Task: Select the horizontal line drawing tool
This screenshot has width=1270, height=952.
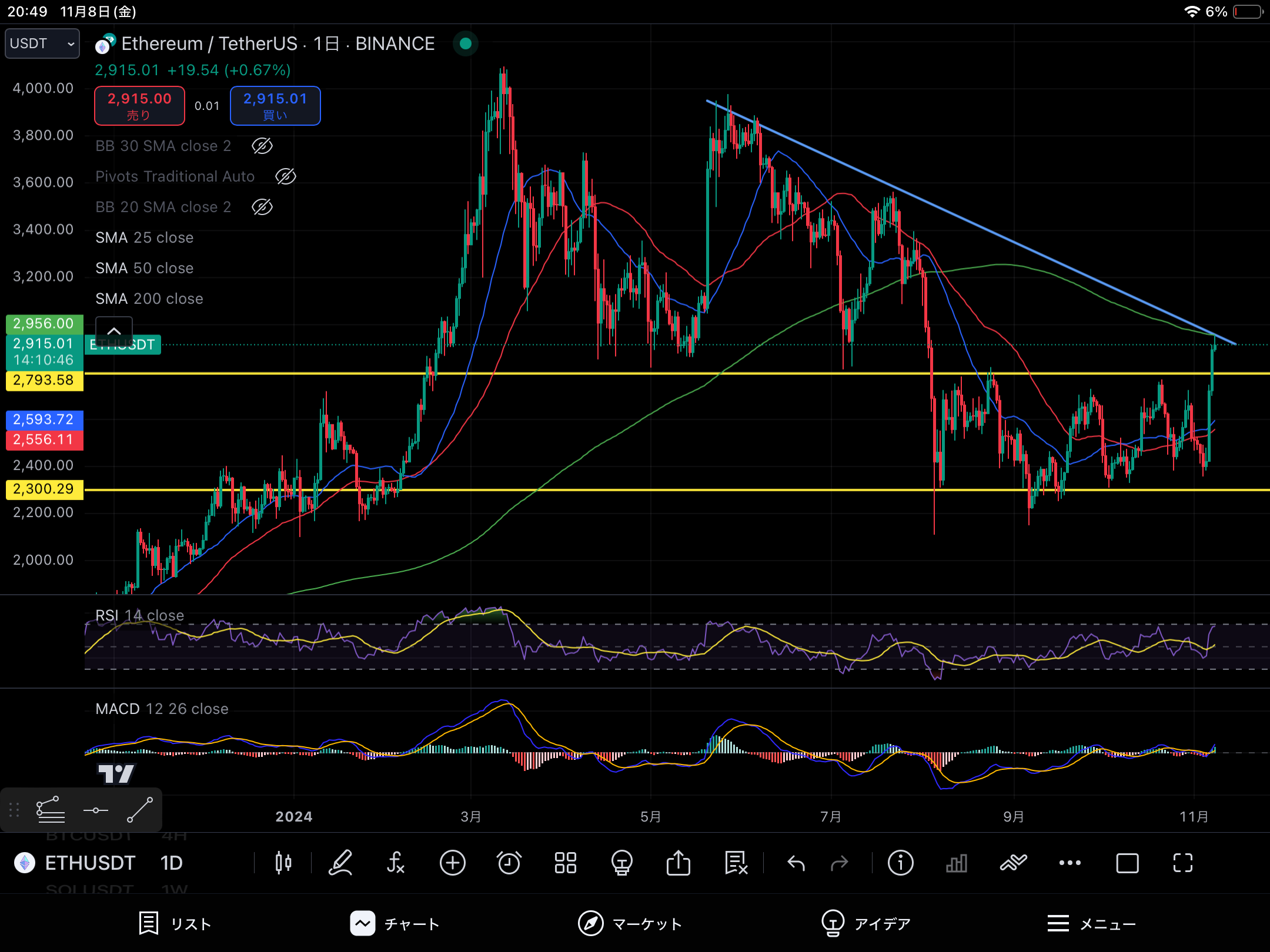Action: (x=96, y=810)
